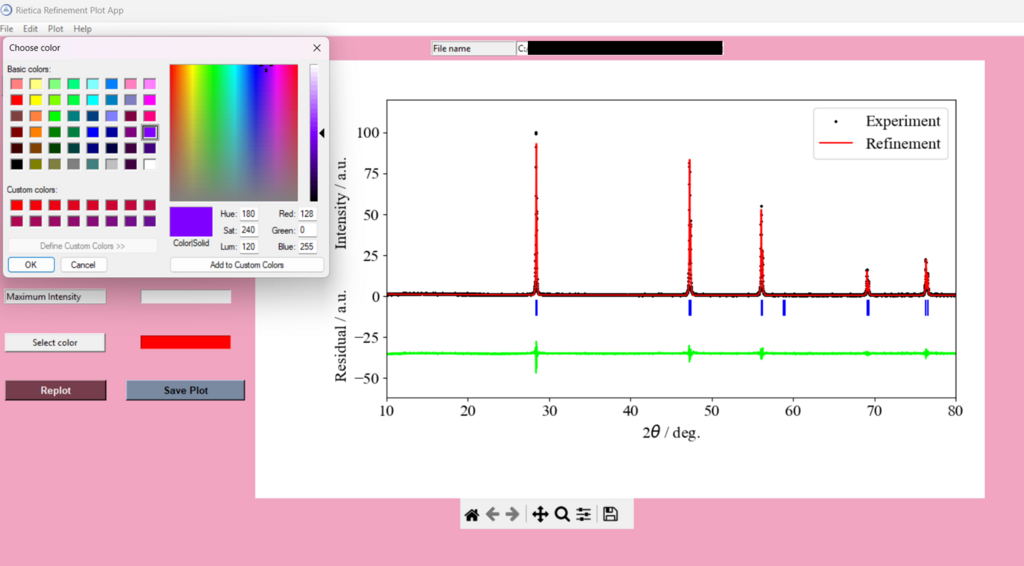This screenshot has height=566, width=1024.
Task: Select the zoom magnifier tool
Action: [562, 514]
